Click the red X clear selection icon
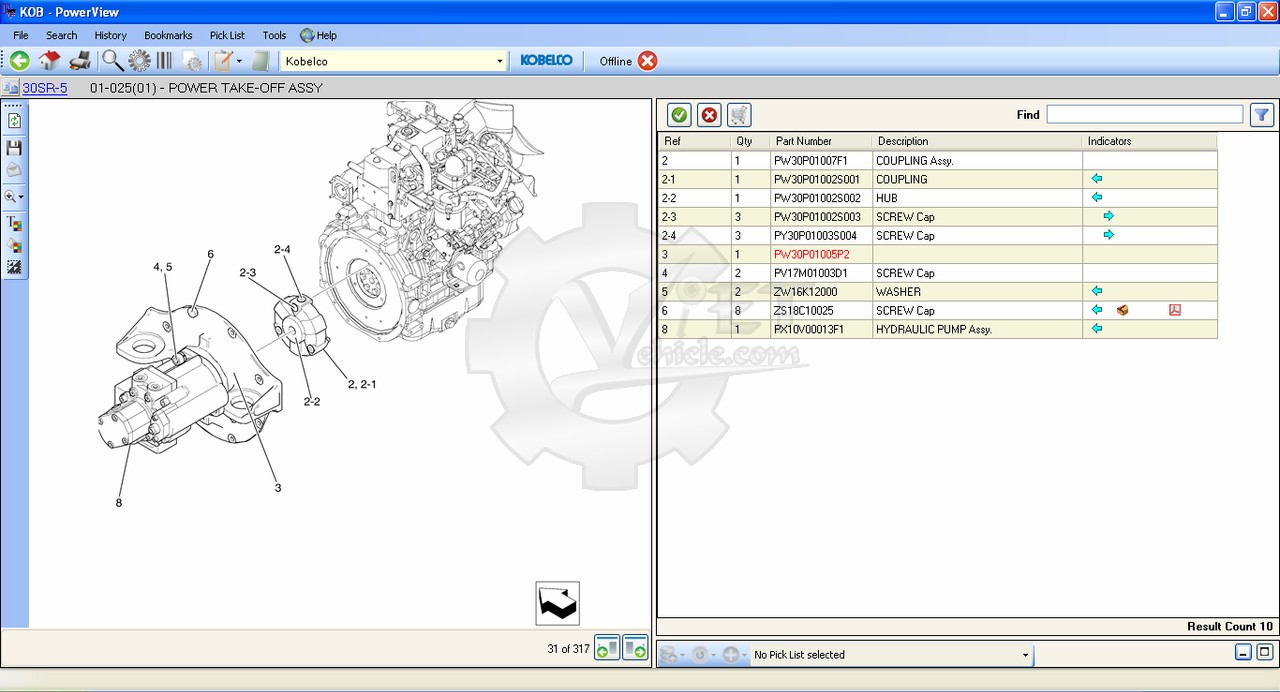The height and width of the screenshot is (692, 1280). (x=709, y=115)
